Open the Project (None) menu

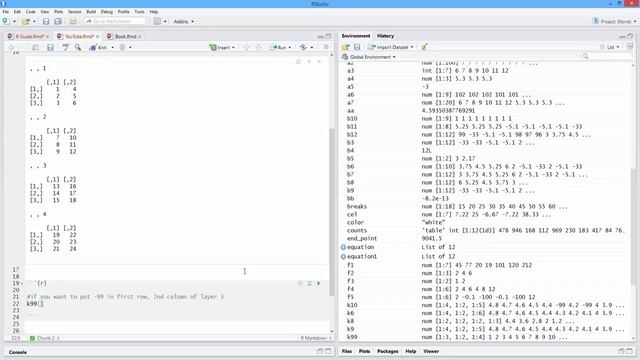614,21
